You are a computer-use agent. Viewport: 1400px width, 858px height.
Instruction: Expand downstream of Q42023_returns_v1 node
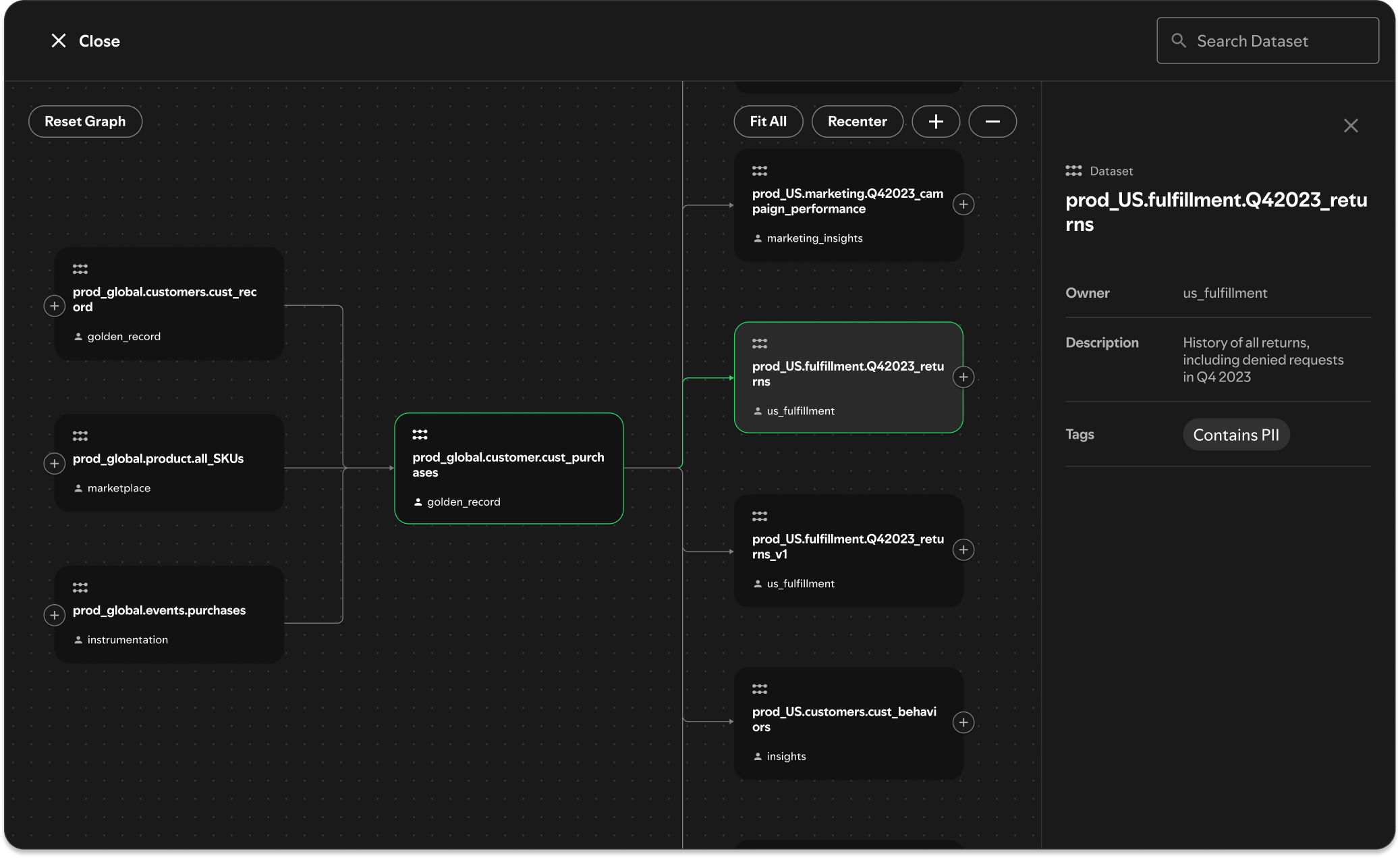(963, 550)
